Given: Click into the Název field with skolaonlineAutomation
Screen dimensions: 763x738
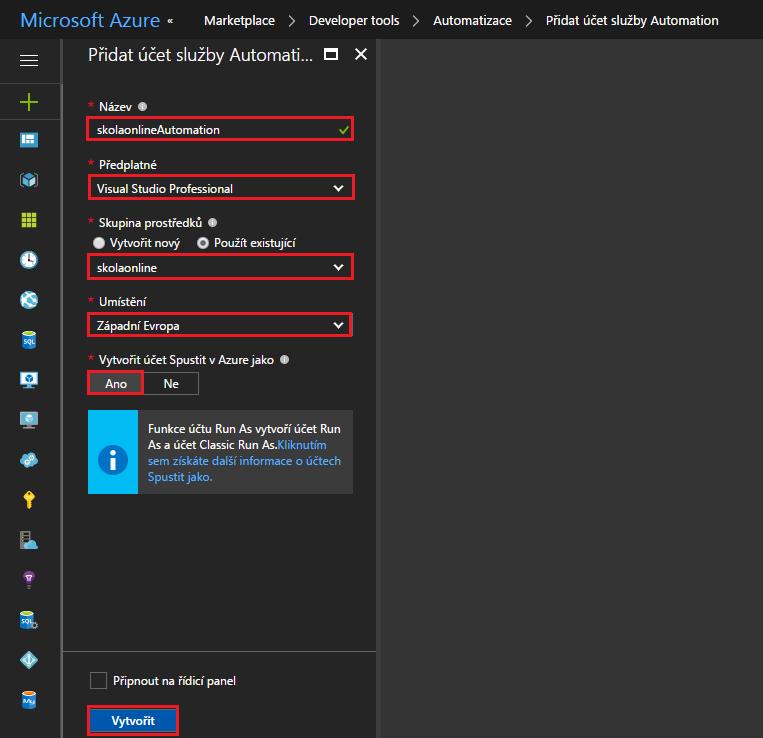Looking at the screenshot, I should pos(220,129).
